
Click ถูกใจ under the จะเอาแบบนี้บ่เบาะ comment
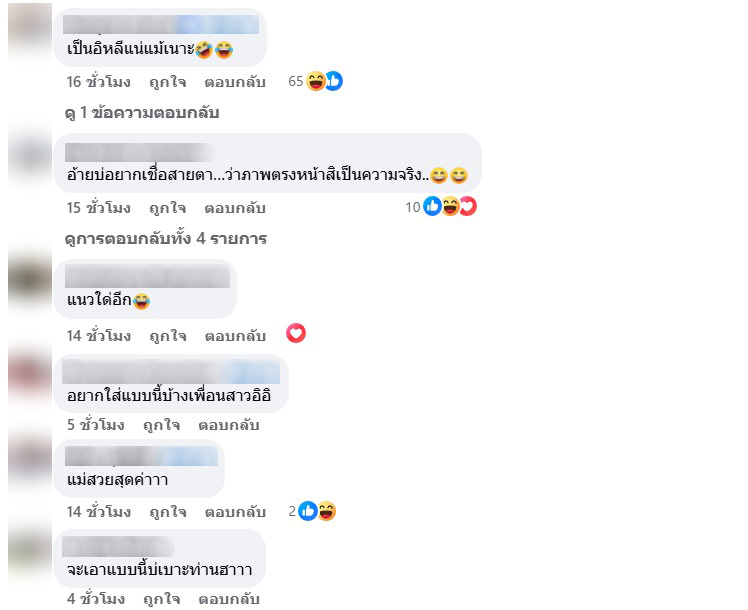pos(162,599)
